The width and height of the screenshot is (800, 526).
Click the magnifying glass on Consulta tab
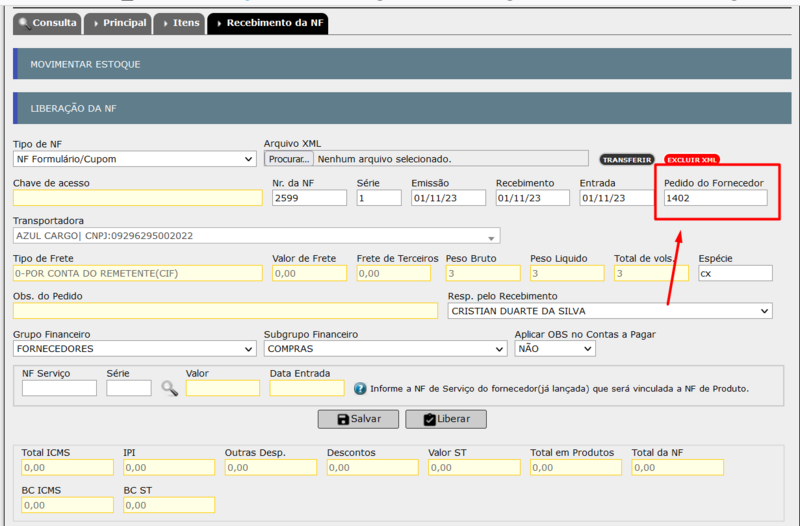click(x=24, y=23)
